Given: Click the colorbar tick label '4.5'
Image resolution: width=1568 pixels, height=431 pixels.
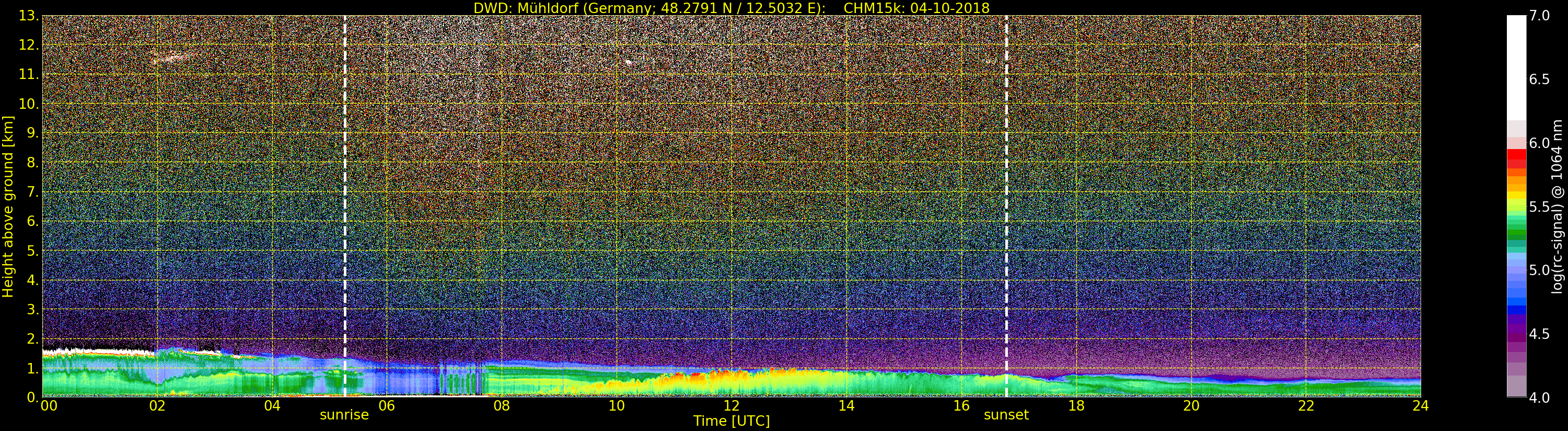Looking at the screenshot, I should (1540, 334).
